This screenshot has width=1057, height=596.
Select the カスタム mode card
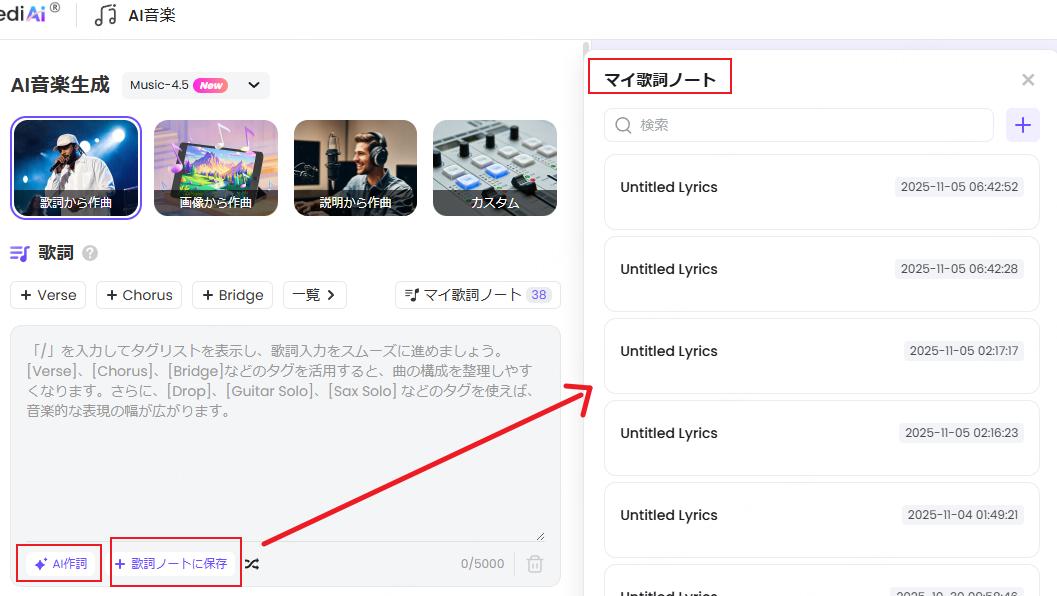494,167
